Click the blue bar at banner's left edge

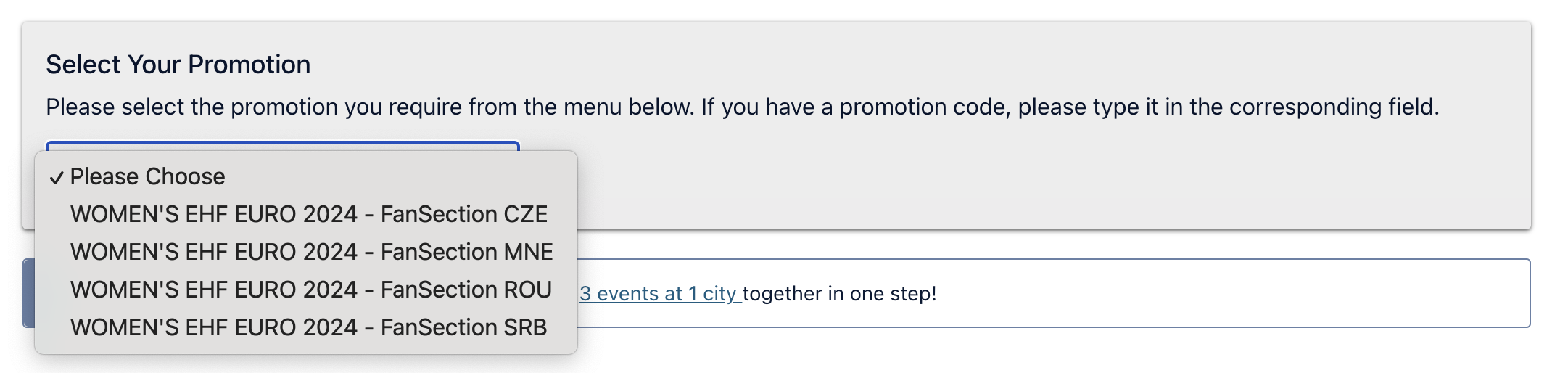click(x=28, y=293)
